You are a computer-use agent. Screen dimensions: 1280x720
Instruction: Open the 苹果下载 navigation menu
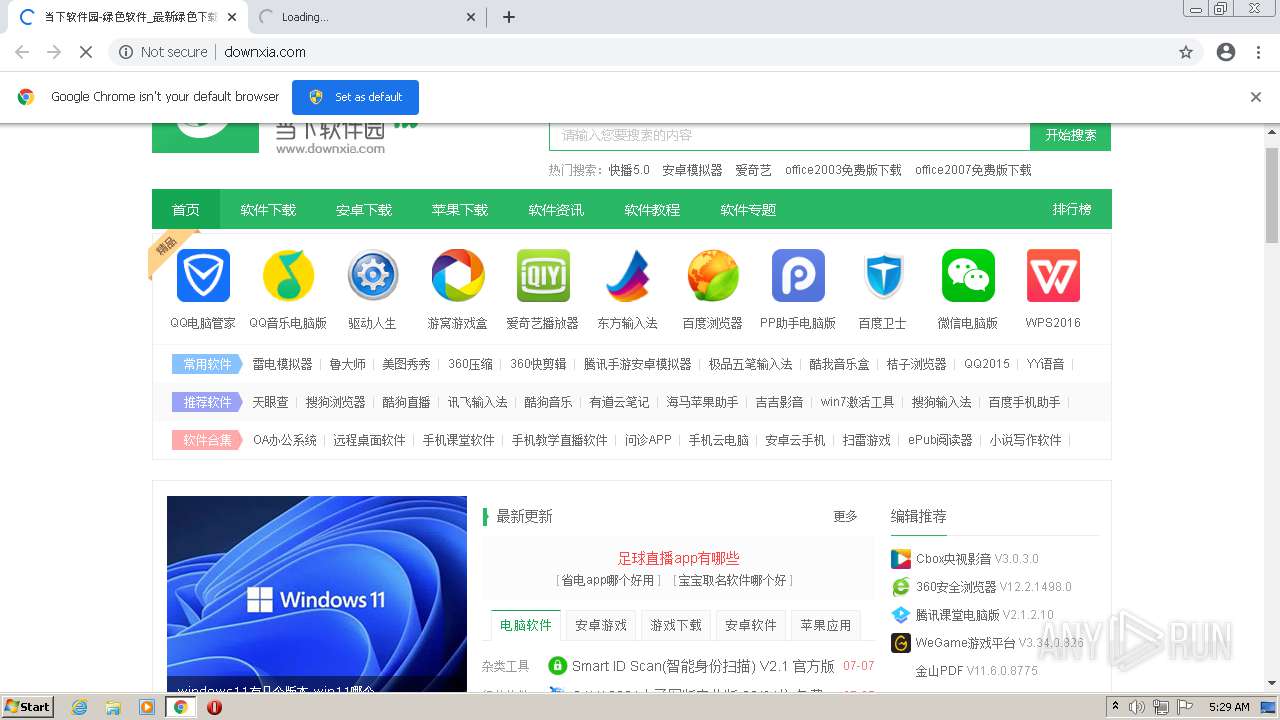pos(460,210)
